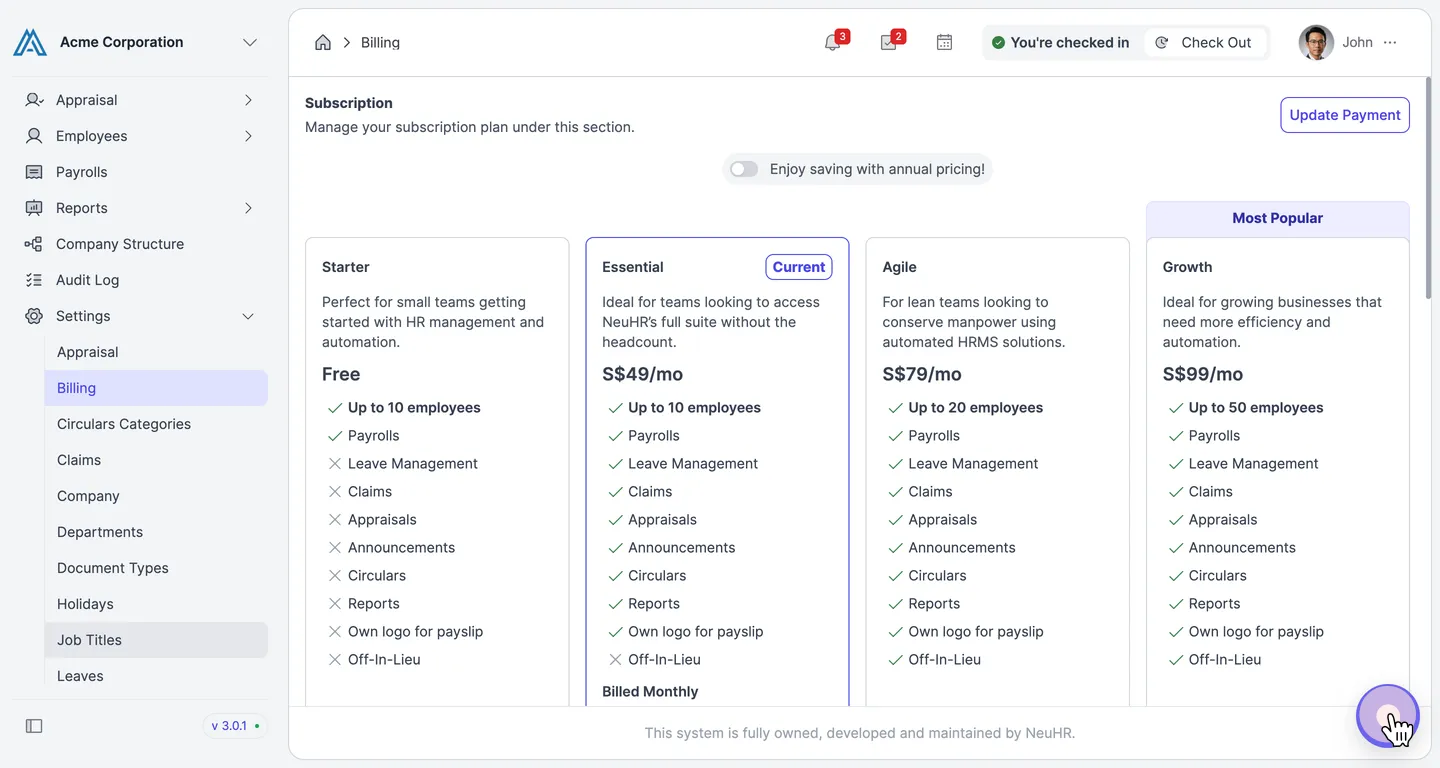Open Claims settings
1440x768 pixels.
[x=156, y=460]
